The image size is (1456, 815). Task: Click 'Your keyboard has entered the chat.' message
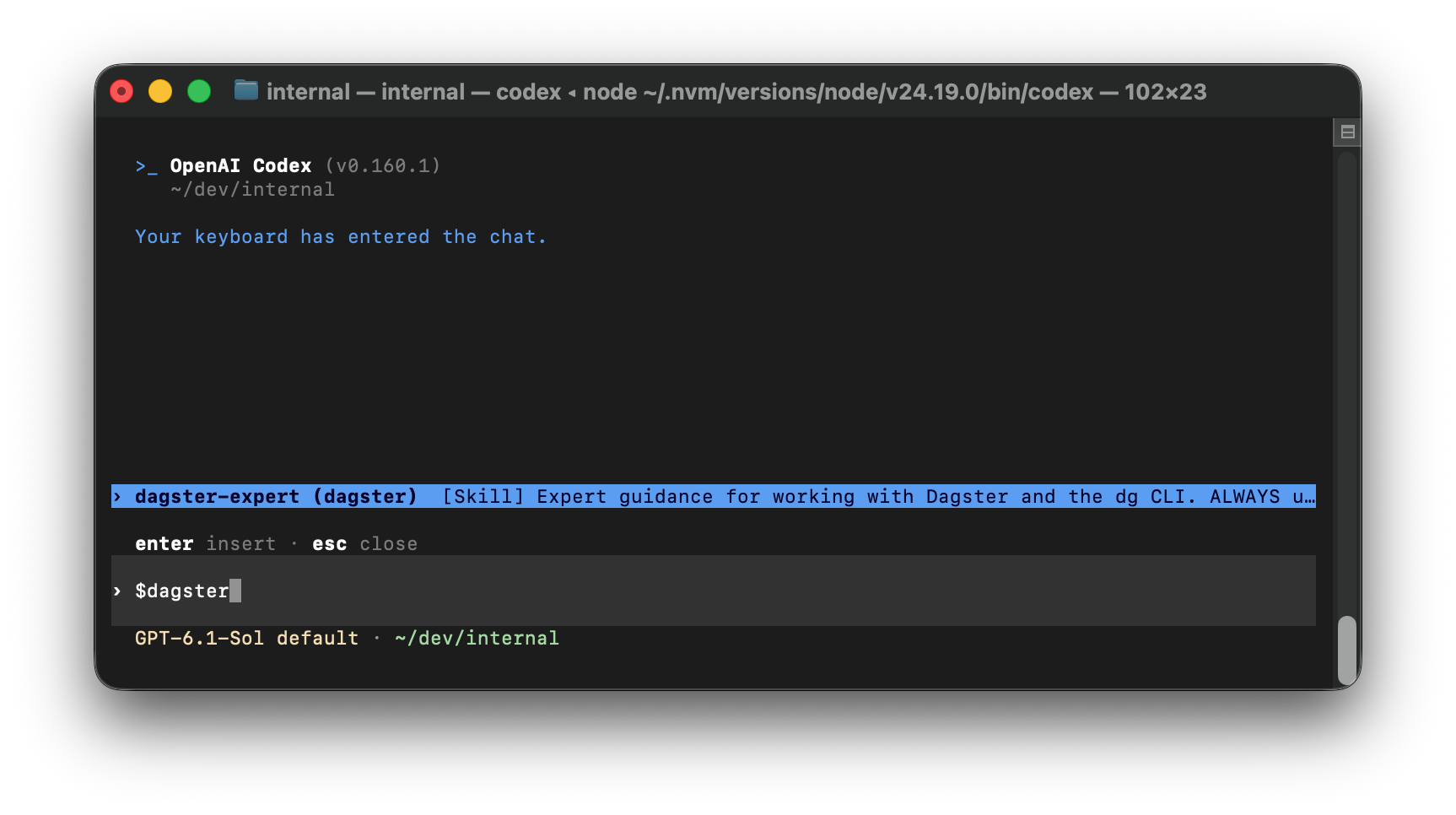(341, 237)
